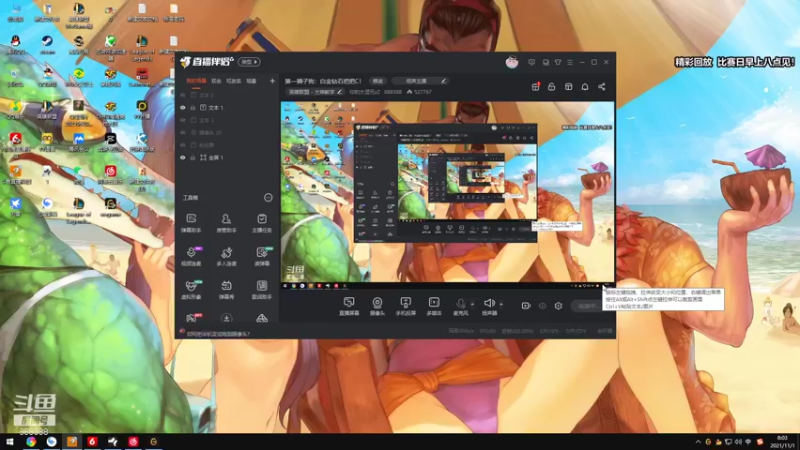The height and width of the screenshot is (450, 800).
Task: Expand microphone options arrow
Action: pyautogui.click(x=472, y=304)
